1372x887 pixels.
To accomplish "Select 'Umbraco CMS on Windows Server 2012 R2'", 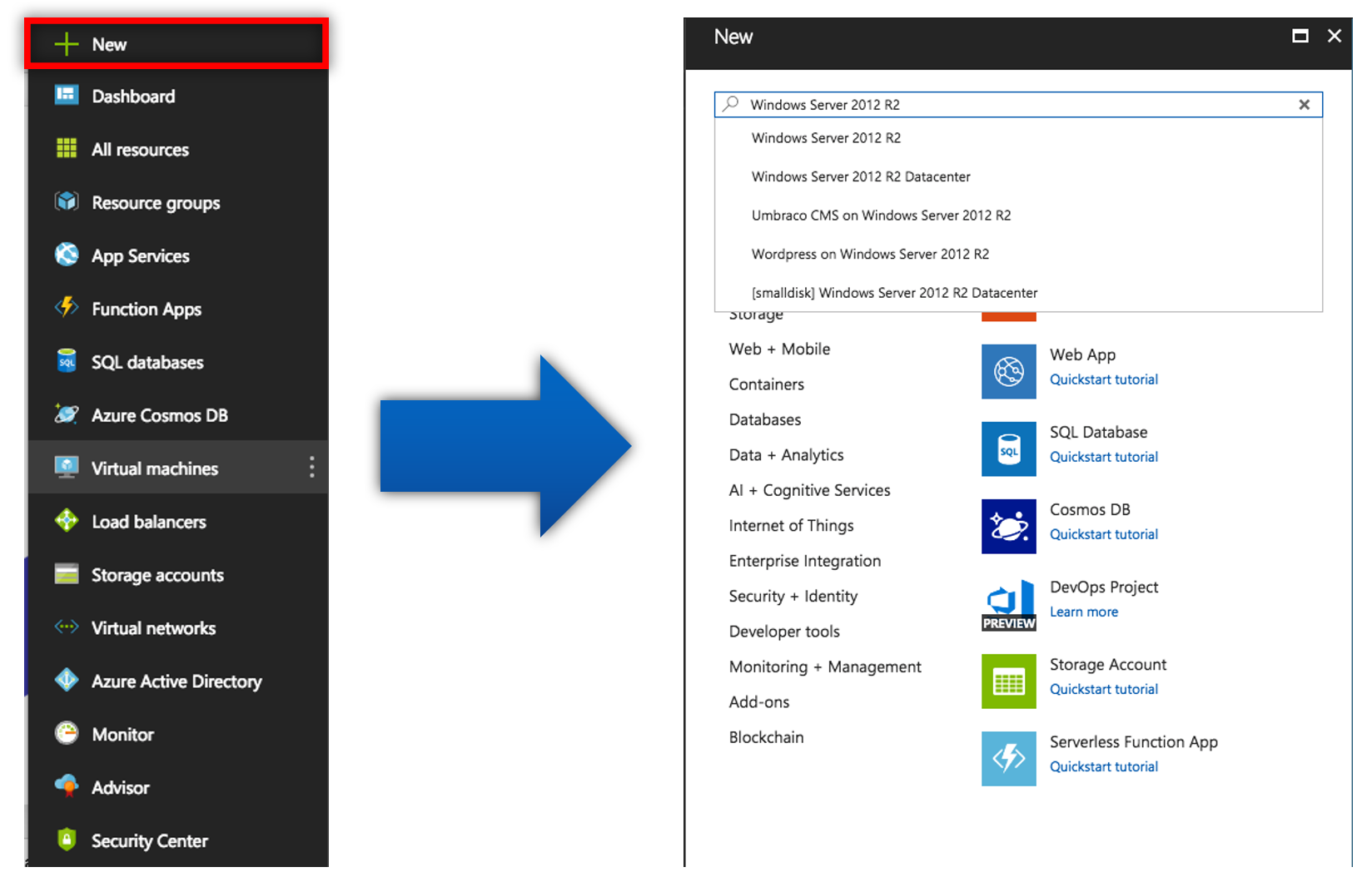I will coord(881,216).
